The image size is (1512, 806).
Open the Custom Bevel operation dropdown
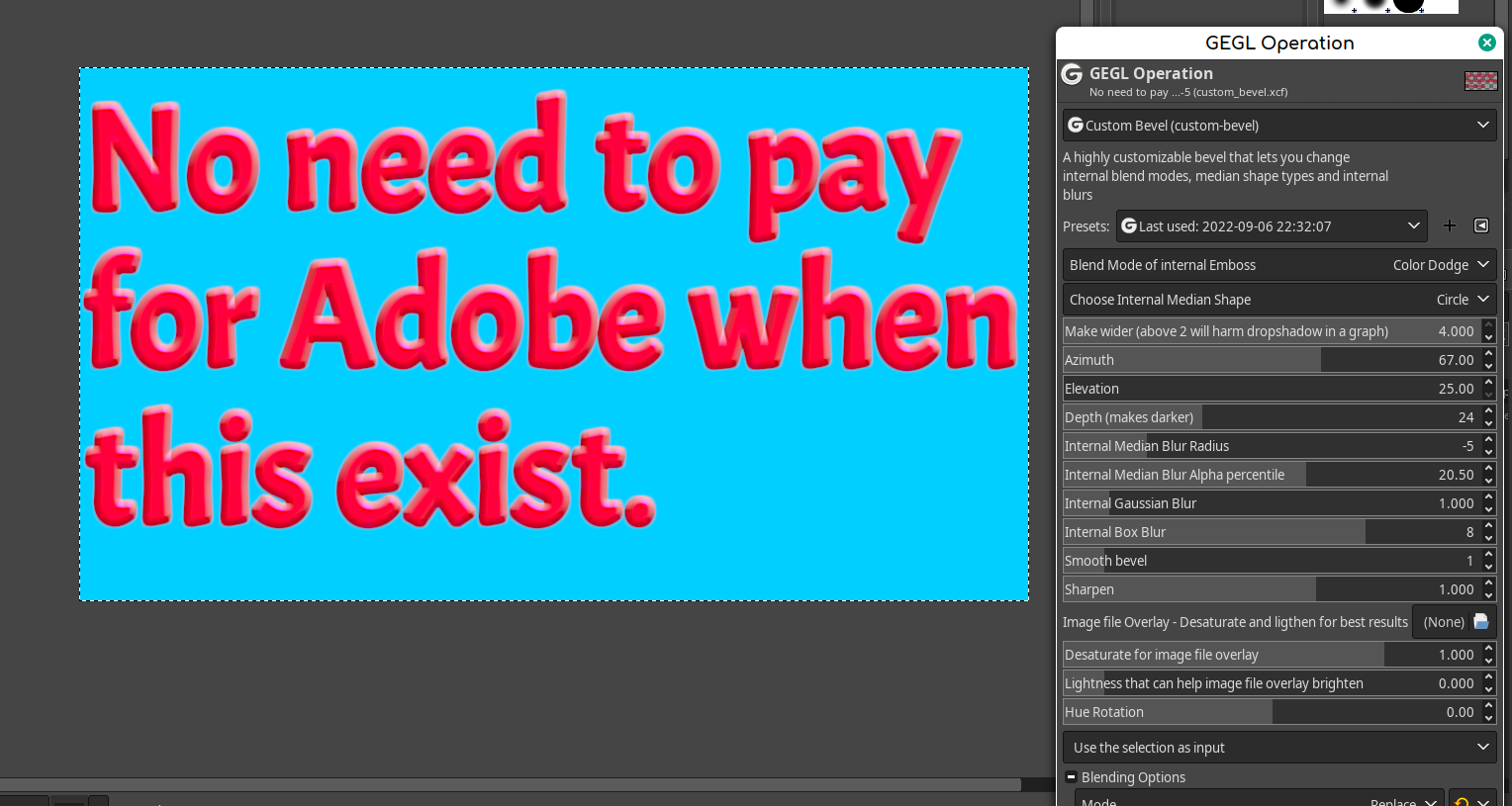pyautogui.click(x=1279, y=126)
